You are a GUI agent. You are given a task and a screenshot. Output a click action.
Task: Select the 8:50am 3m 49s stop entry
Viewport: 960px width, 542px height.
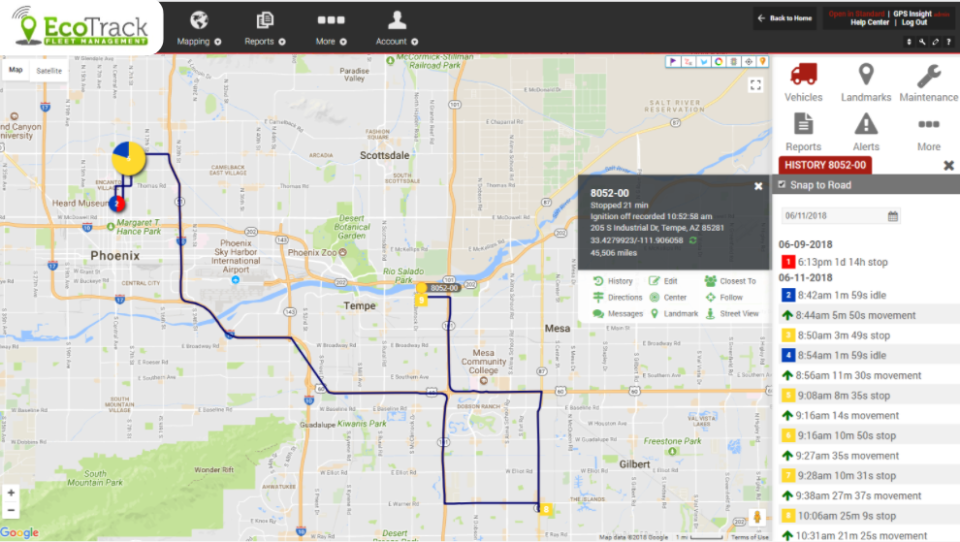[866, 336]
